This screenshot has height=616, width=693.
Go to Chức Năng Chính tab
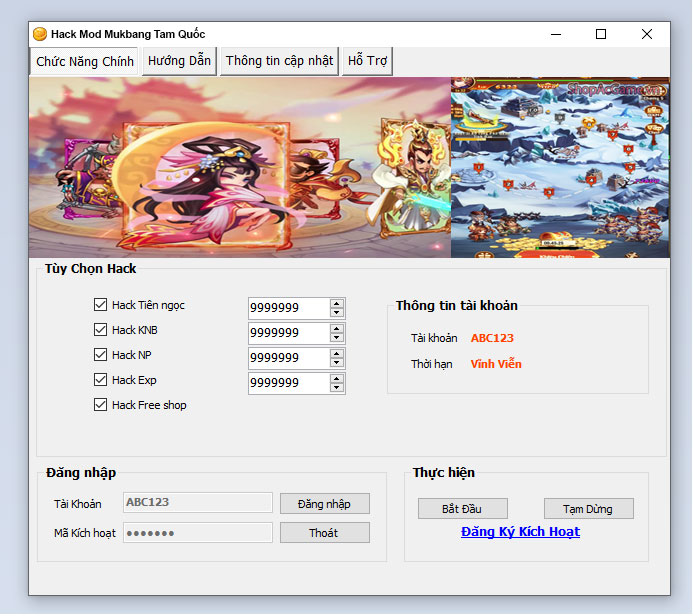click(85, 61)
